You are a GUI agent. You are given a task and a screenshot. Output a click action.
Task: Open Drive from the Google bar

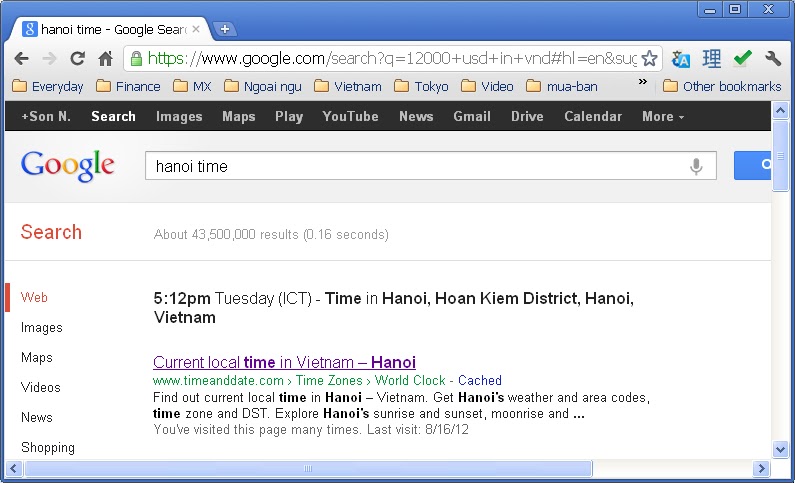click(x=527, y=117)
